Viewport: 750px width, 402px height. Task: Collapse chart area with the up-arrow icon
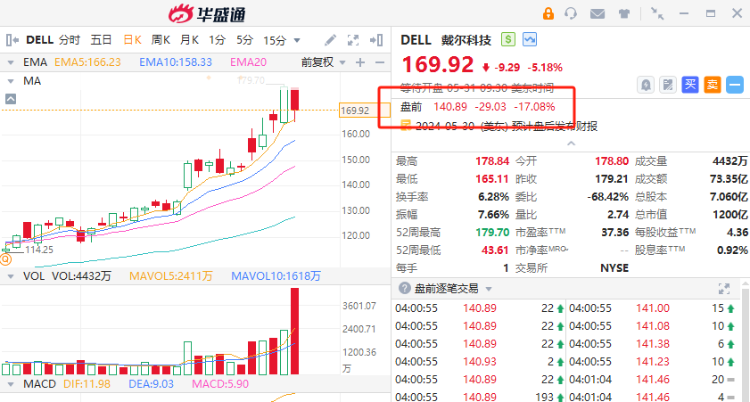click(11, 99)
